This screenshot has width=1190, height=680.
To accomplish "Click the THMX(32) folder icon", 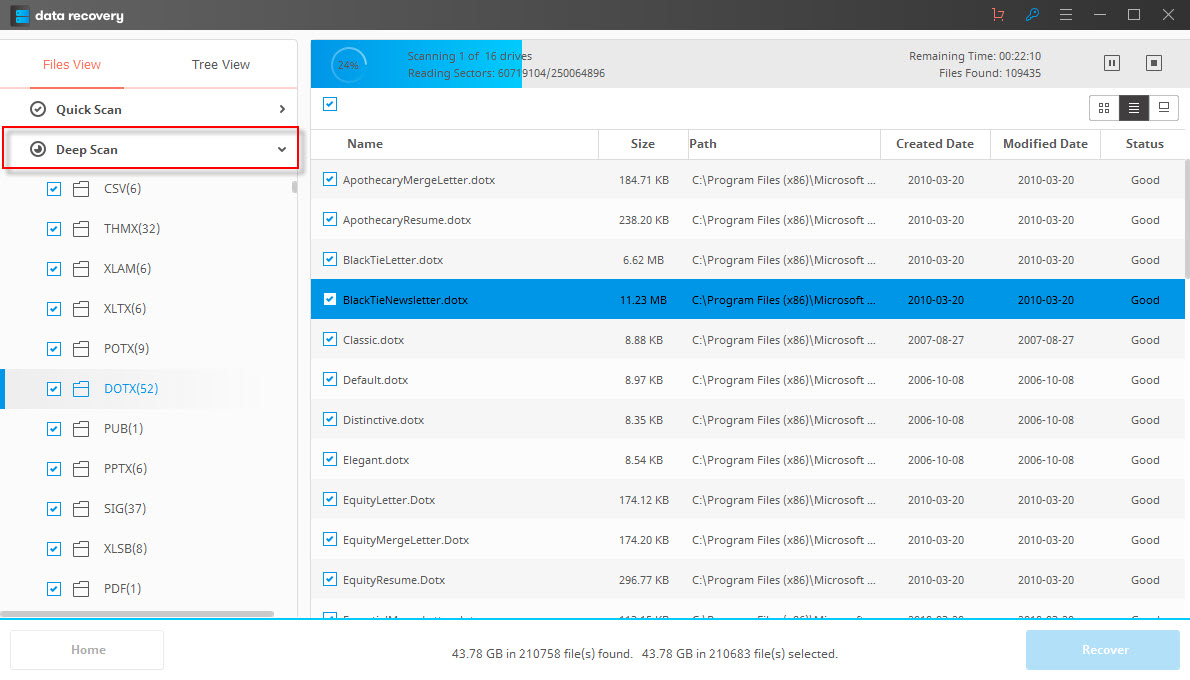I will (x=81, y=229).
